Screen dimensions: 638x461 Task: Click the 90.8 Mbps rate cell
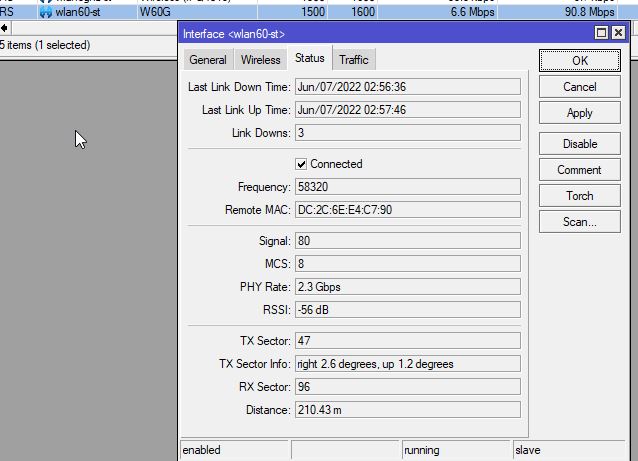click(557, 12)
